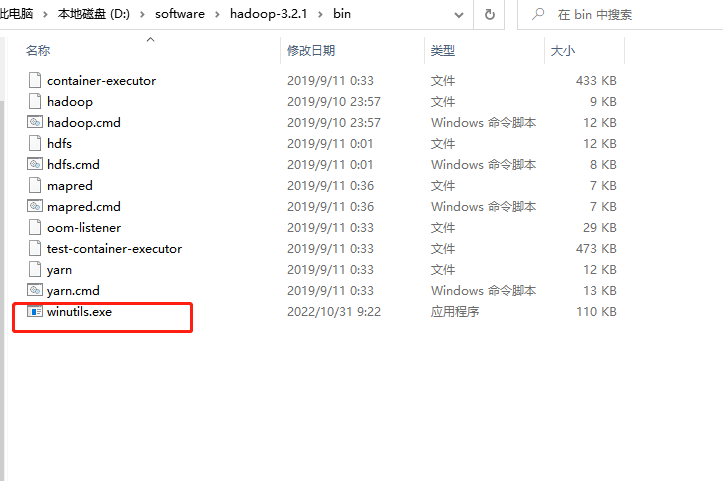This screenshot has width=723, height=481.
Task: Click the 433 KB size value
Action: pos(596,81)
